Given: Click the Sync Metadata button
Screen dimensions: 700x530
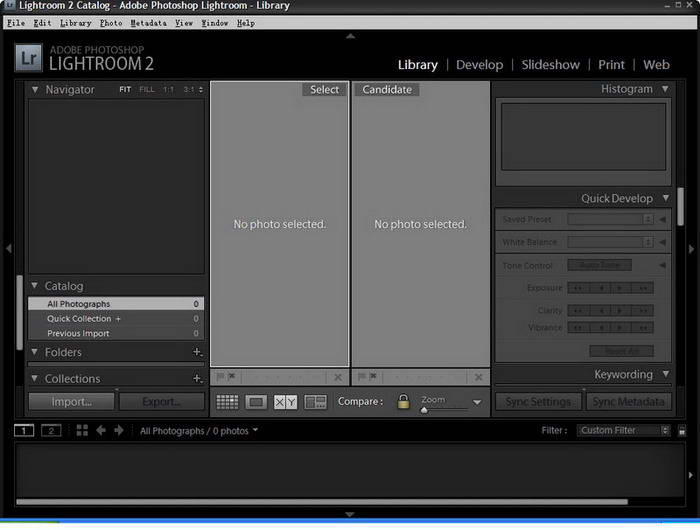Looking at the screenshot, I should (629, 401).
